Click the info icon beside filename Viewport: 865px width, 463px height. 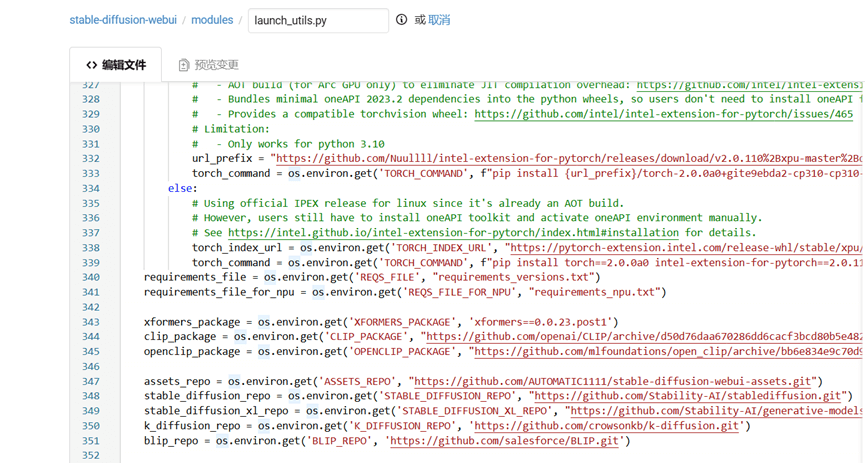[402, 20]
